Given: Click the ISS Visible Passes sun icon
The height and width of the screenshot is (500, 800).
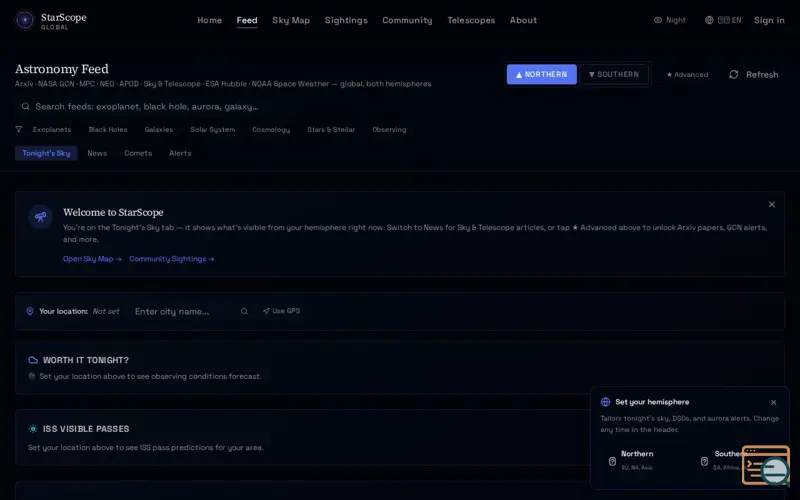Looking at the screenshot, I should tap(33, 429).
